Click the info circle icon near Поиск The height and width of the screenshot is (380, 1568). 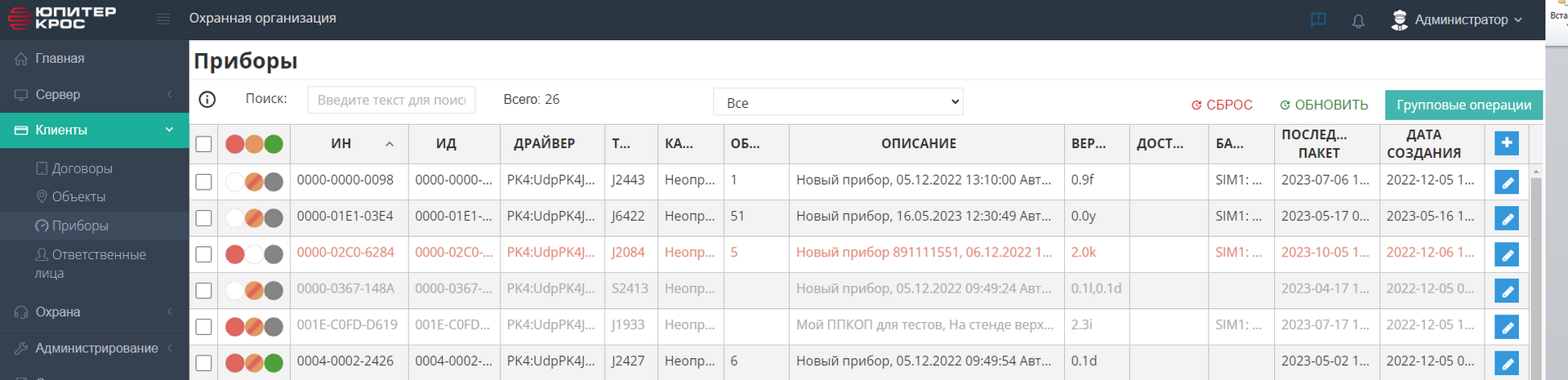coord(207,100)
